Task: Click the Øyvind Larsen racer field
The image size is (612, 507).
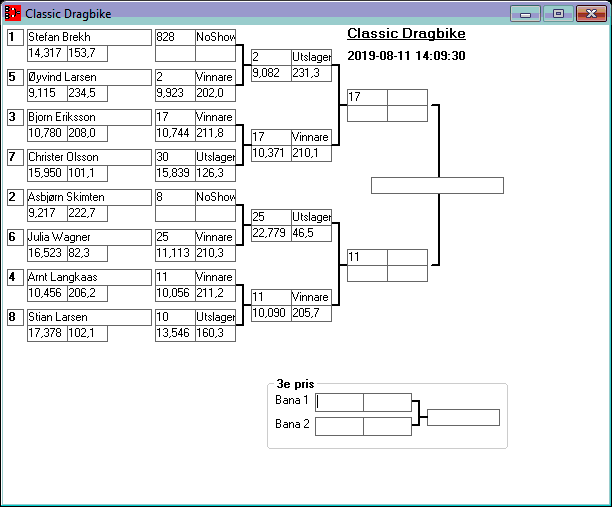Action: click(x=88, y=77)
